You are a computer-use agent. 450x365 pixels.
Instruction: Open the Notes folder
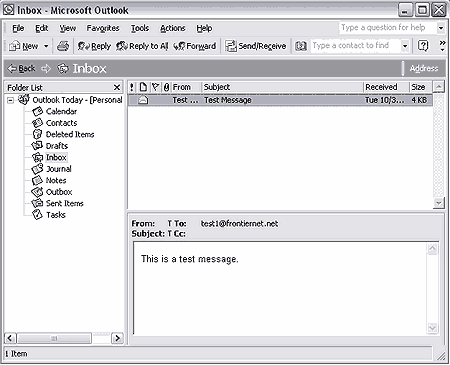pyautogui.click(x=56, y=180)
